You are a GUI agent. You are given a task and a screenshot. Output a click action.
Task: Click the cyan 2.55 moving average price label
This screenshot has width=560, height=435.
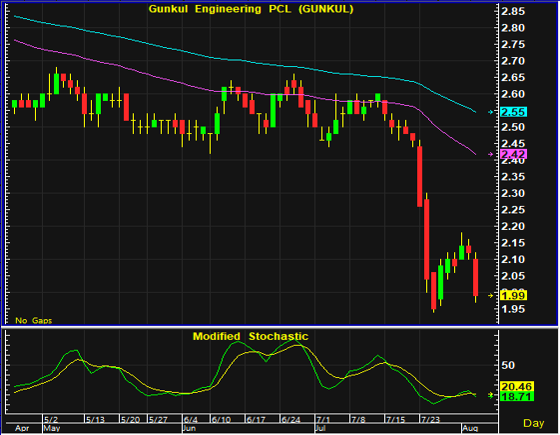tap(514, 112)
